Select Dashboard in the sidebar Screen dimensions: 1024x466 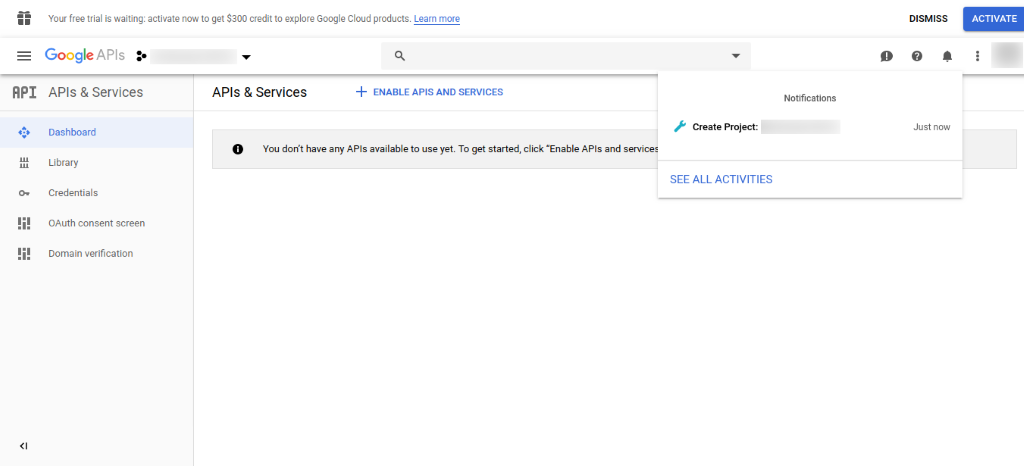pos(72,132)
